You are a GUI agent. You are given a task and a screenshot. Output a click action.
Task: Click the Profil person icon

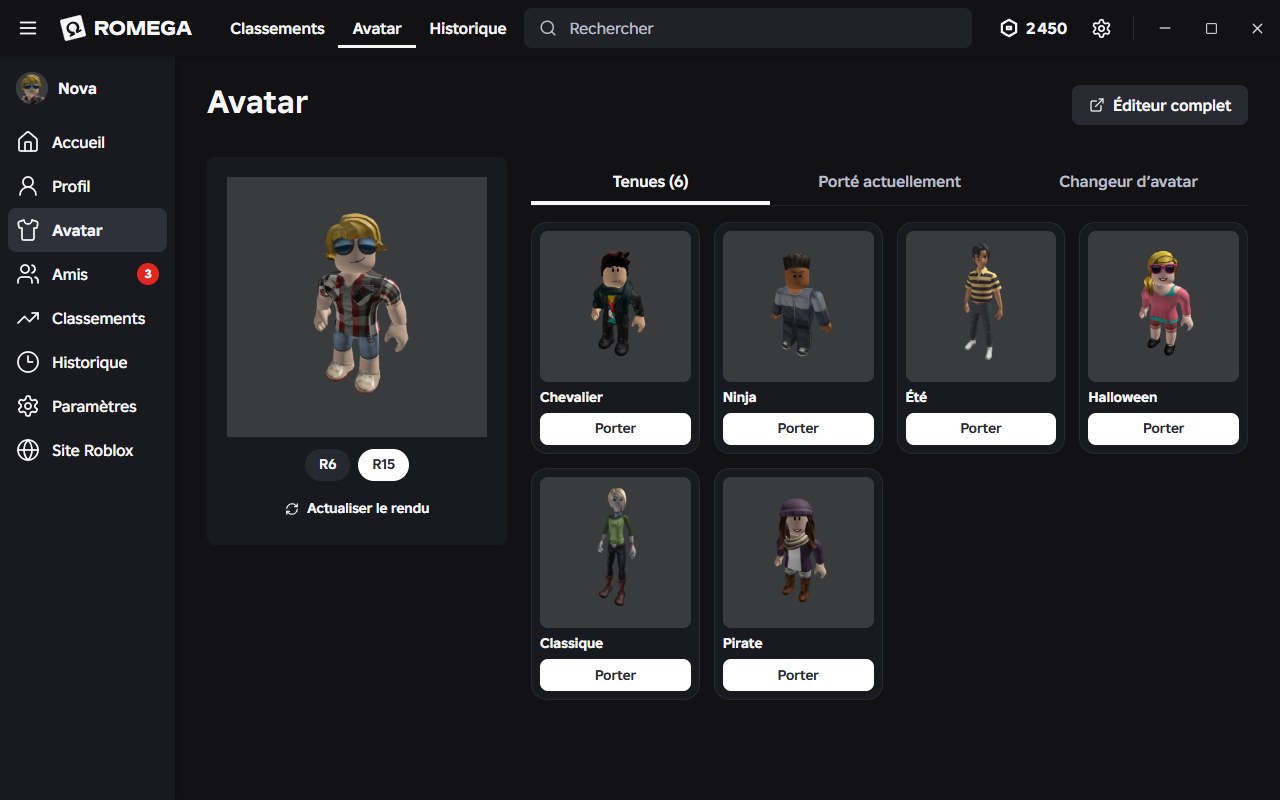click(x=28, y=186)
